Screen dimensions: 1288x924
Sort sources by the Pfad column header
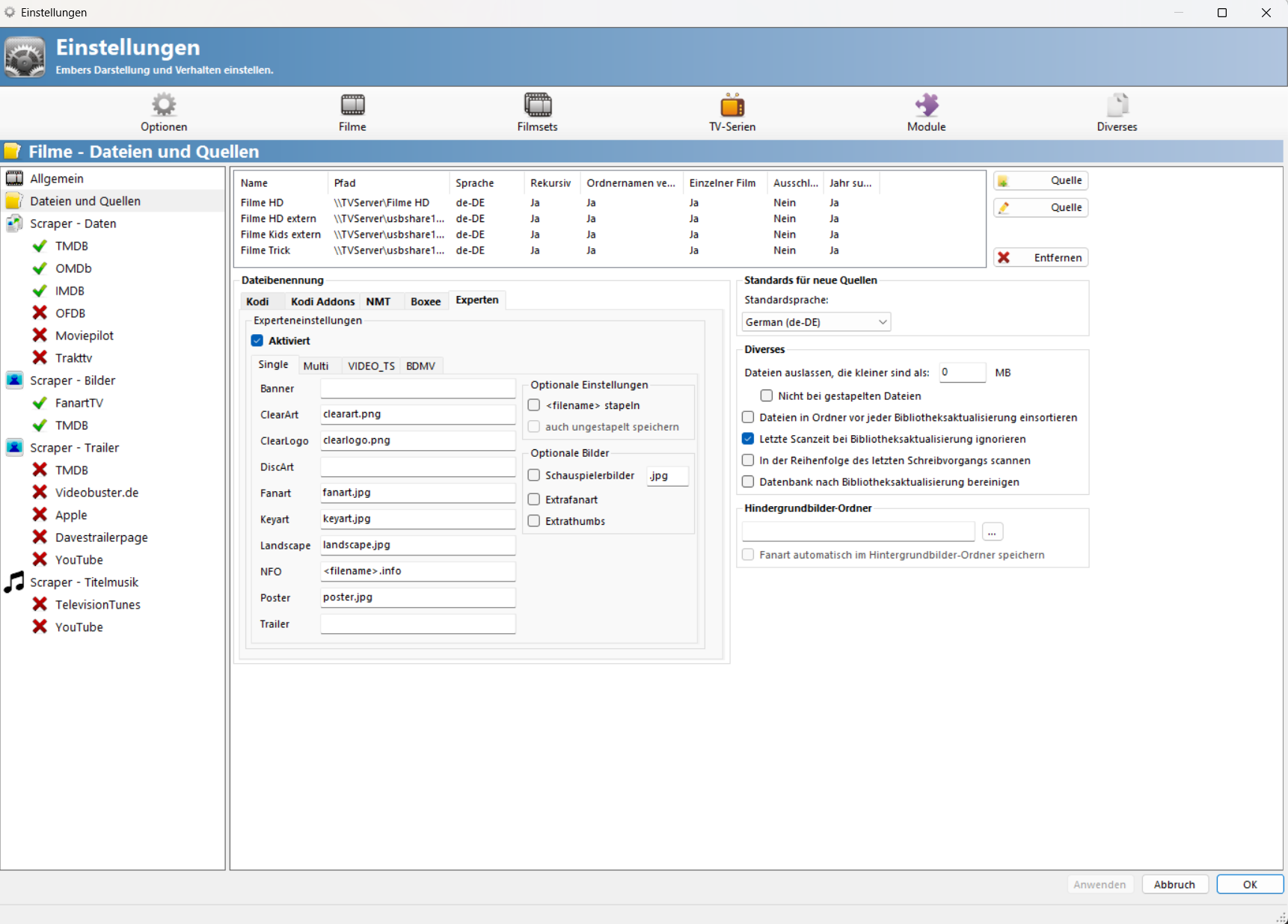[390, 183]
